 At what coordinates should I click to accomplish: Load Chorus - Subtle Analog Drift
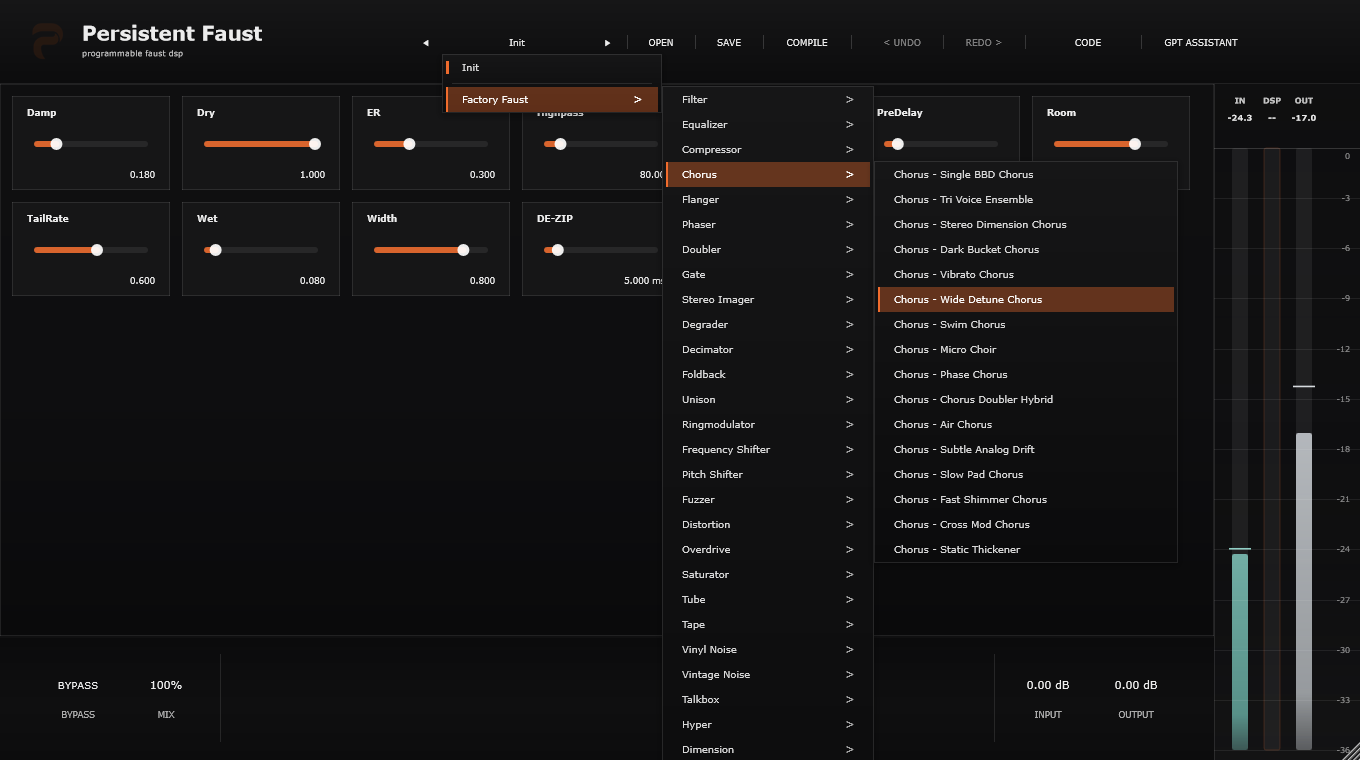pyautogui.click(x=1026, y=450)
